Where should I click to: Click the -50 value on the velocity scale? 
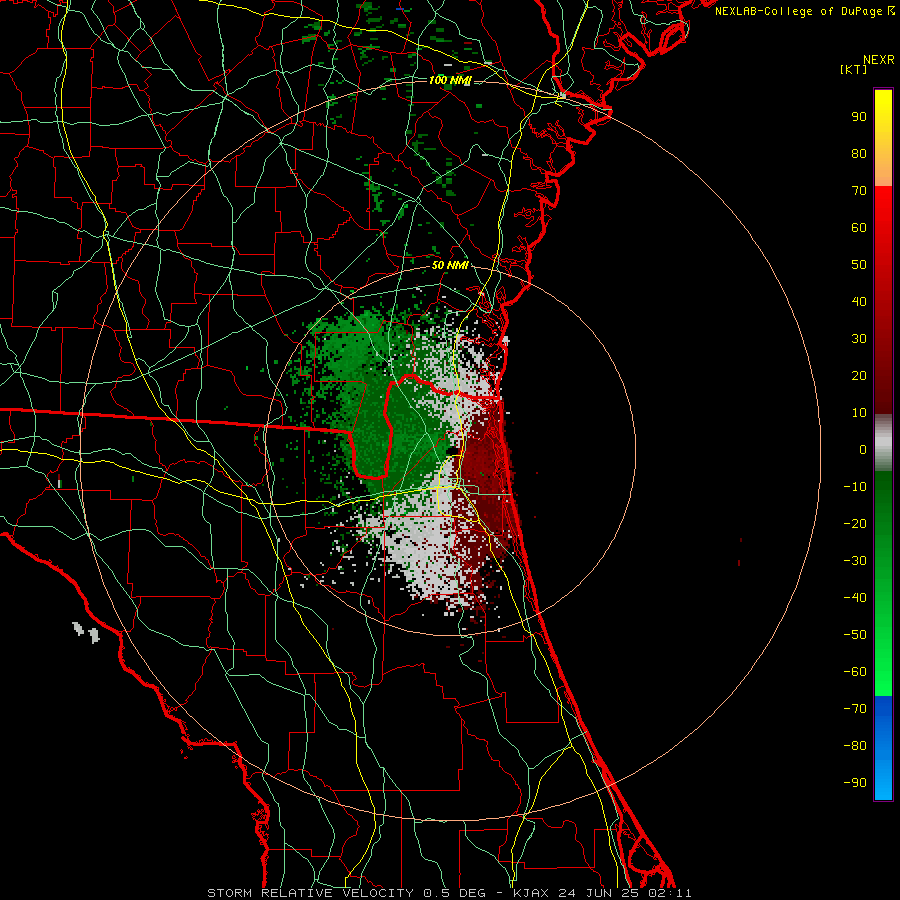(x=855, y=635)
